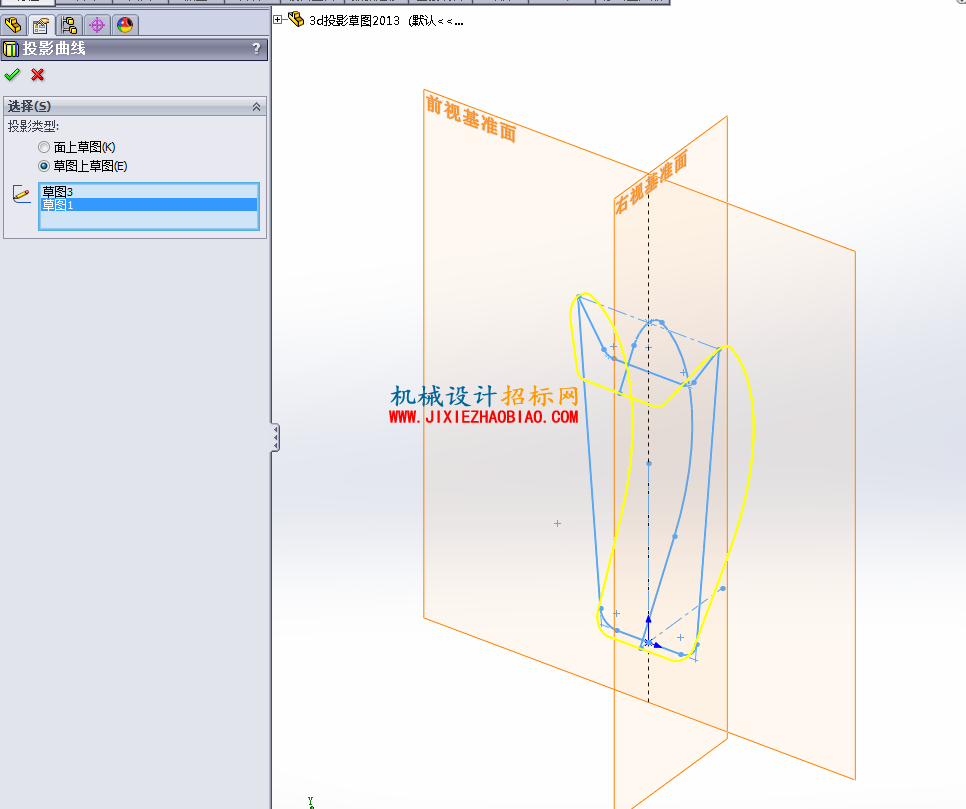Viewport: 966px width, 809px height.
Task: Collapse the 选择(S) section chevron
Action: click(256, 107)
